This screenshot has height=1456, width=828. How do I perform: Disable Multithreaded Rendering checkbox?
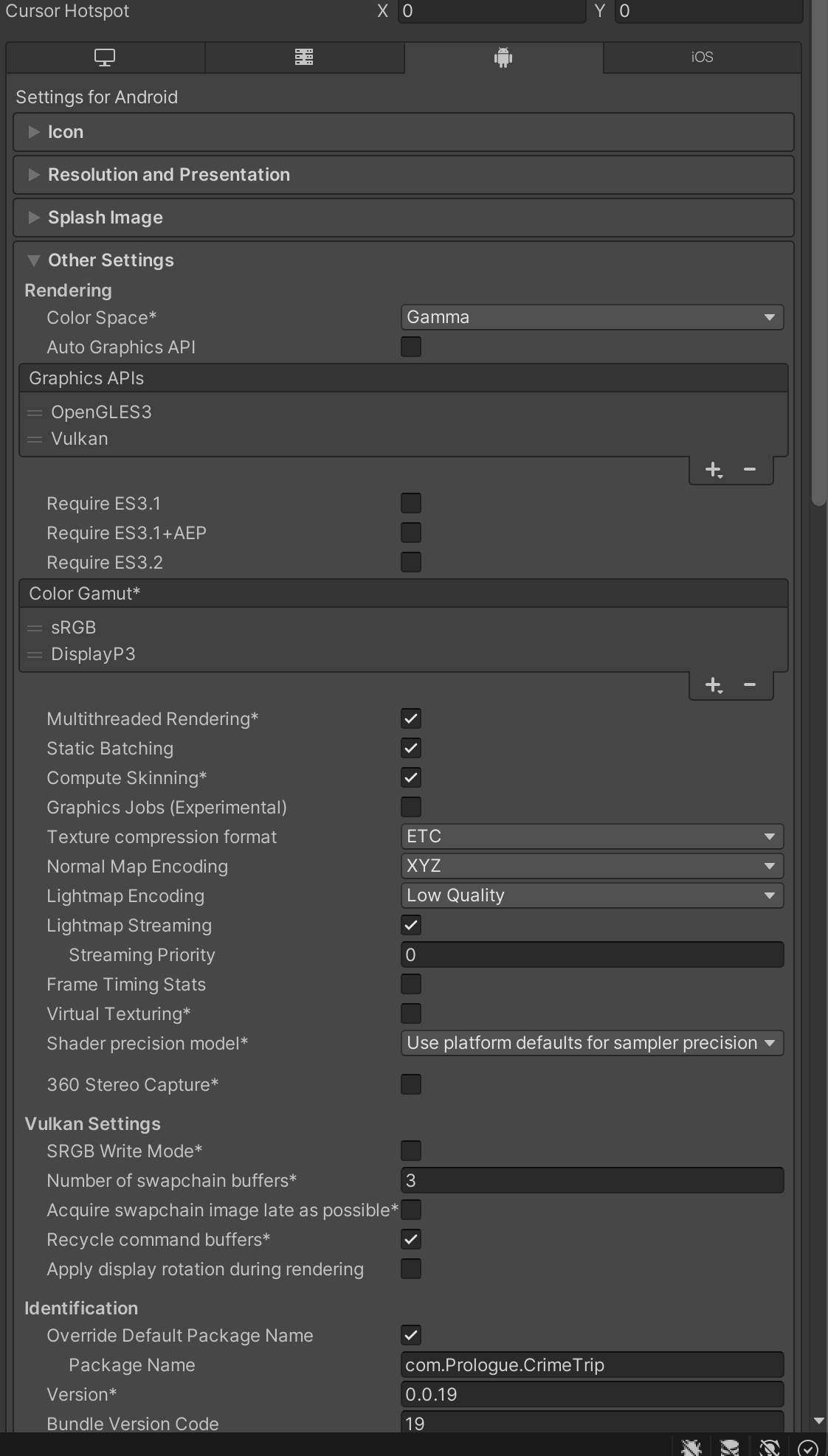tap(411, 718)
